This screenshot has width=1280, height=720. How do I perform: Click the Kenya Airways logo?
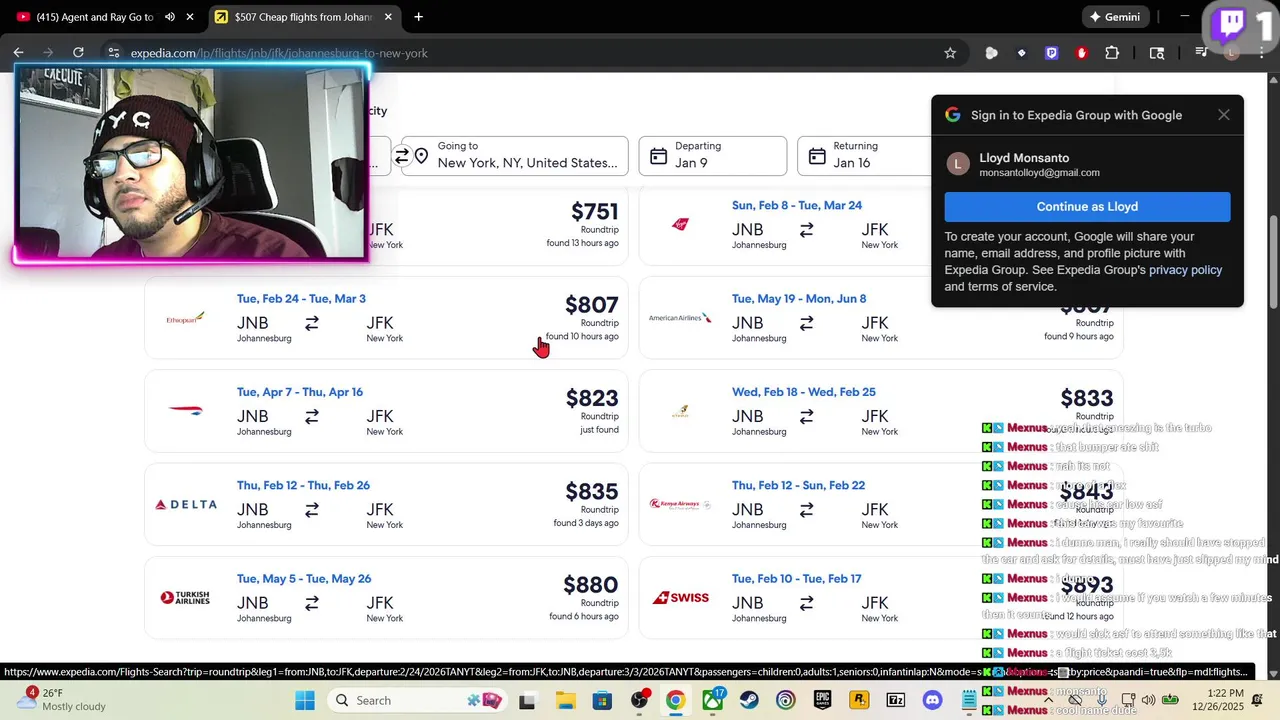click(x=680, y=504)
